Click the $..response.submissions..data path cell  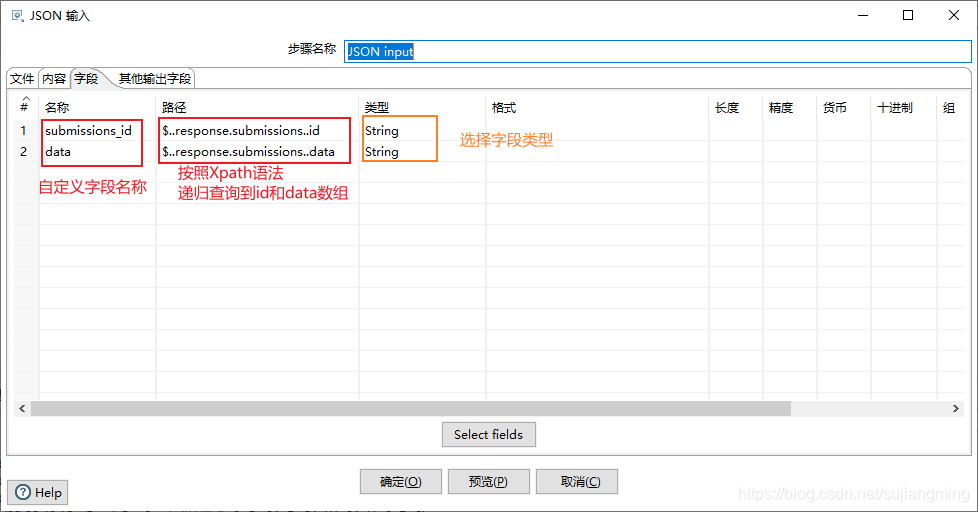257,152
